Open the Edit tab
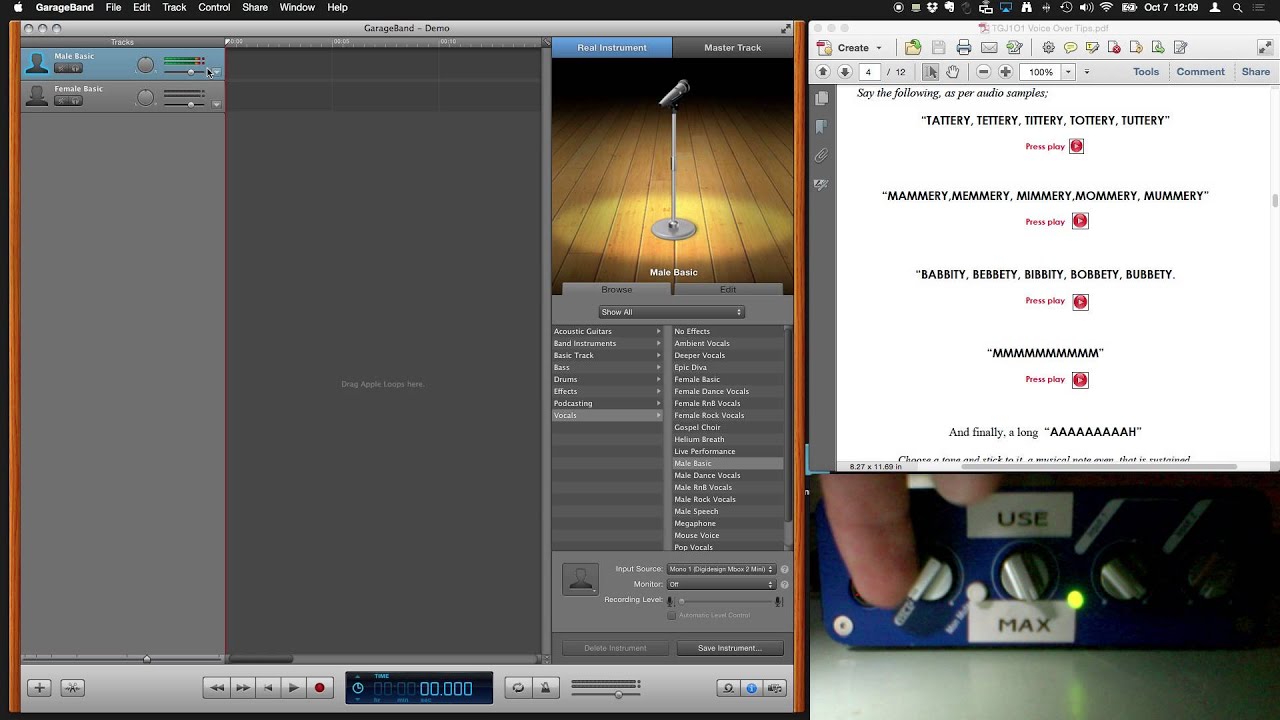1280x720 pixels. [728, 289]
